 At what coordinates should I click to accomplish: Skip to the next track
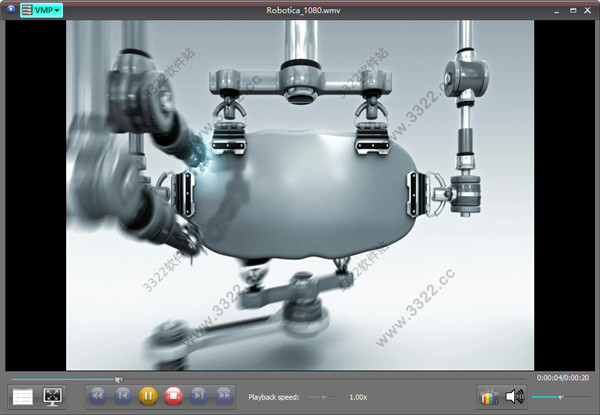pos(199,395)
